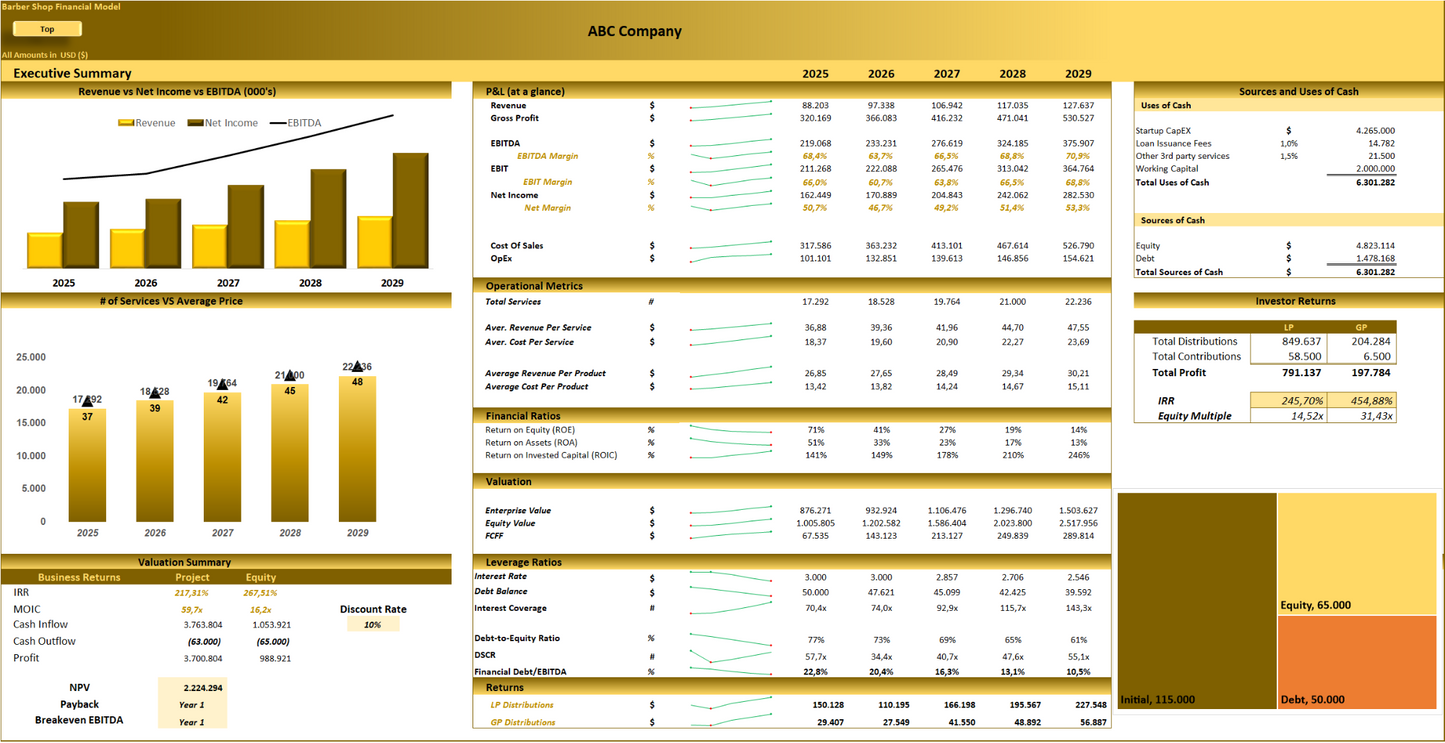Select the Payback Year 1 cell
Screen dimensions: 1445x743
coord(191,705)
